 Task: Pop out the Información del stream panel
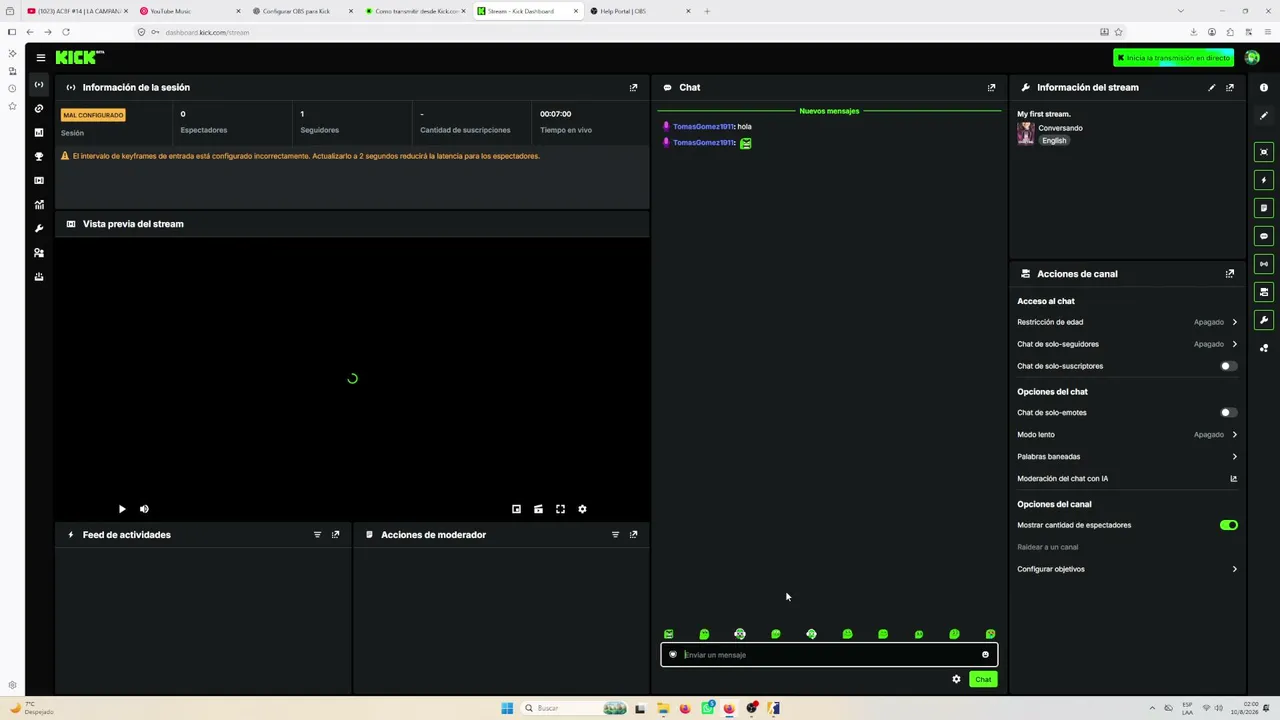1230,87
